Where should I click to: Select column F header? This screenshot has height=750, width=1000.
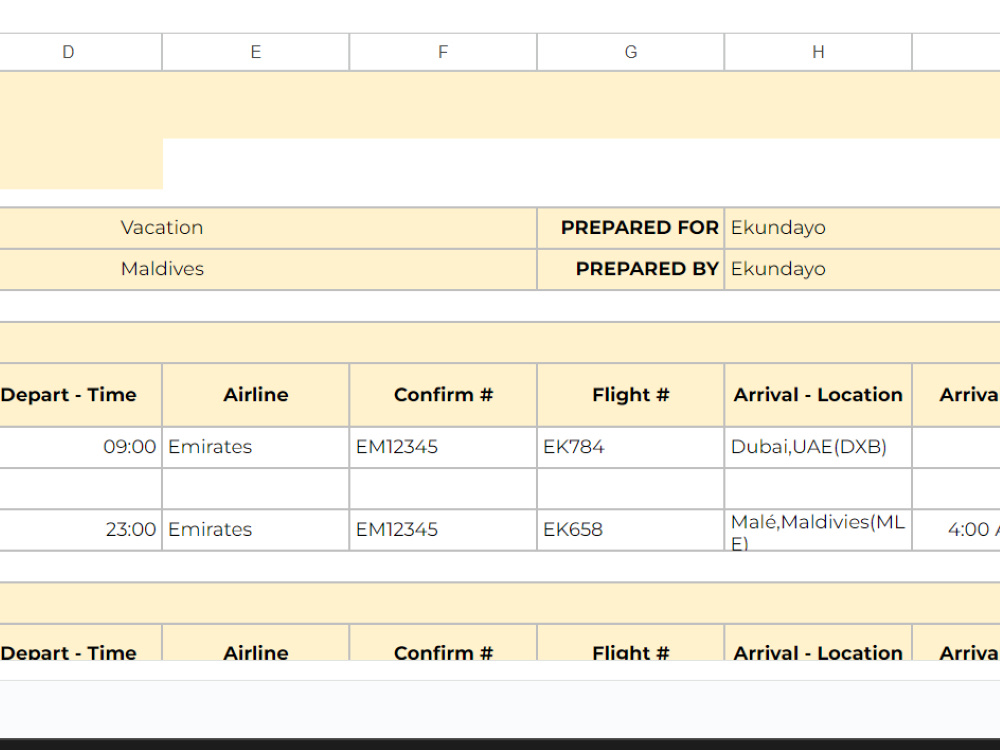point(443,52)
